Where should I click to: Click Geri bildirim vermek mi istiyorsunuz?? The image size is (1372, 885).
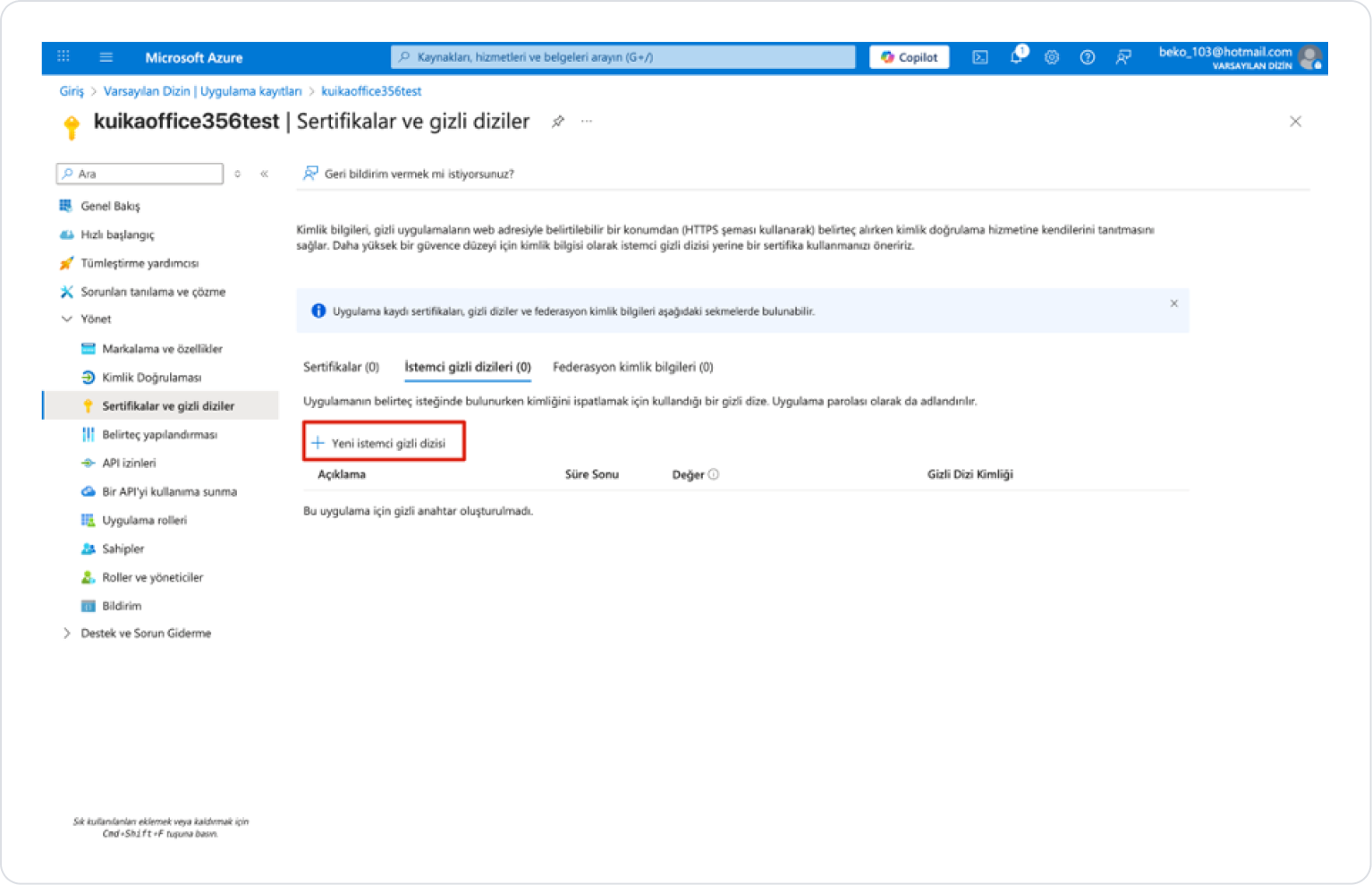pyautogui.click(x=409, y=174)
